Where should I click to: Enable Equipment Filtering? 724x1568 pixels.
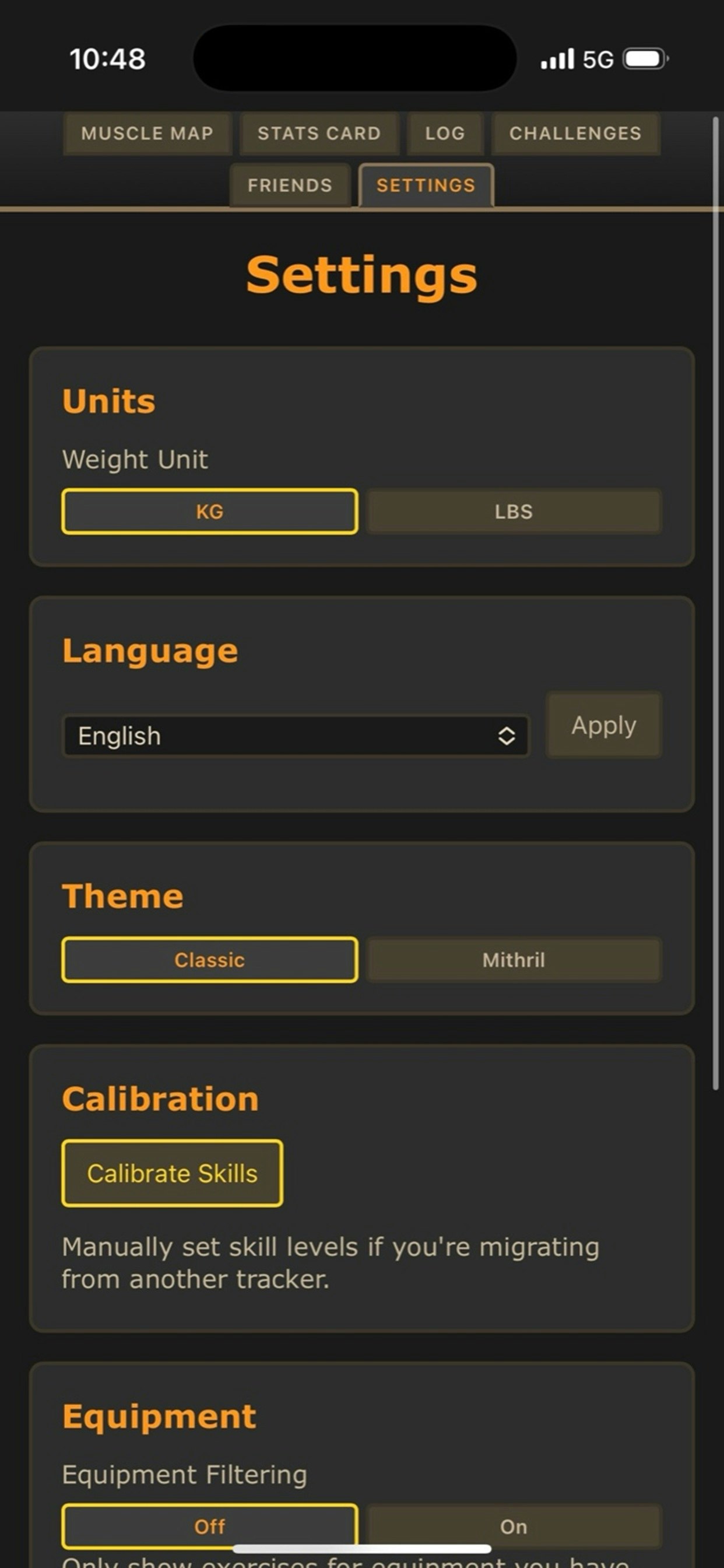point(514,1526)
